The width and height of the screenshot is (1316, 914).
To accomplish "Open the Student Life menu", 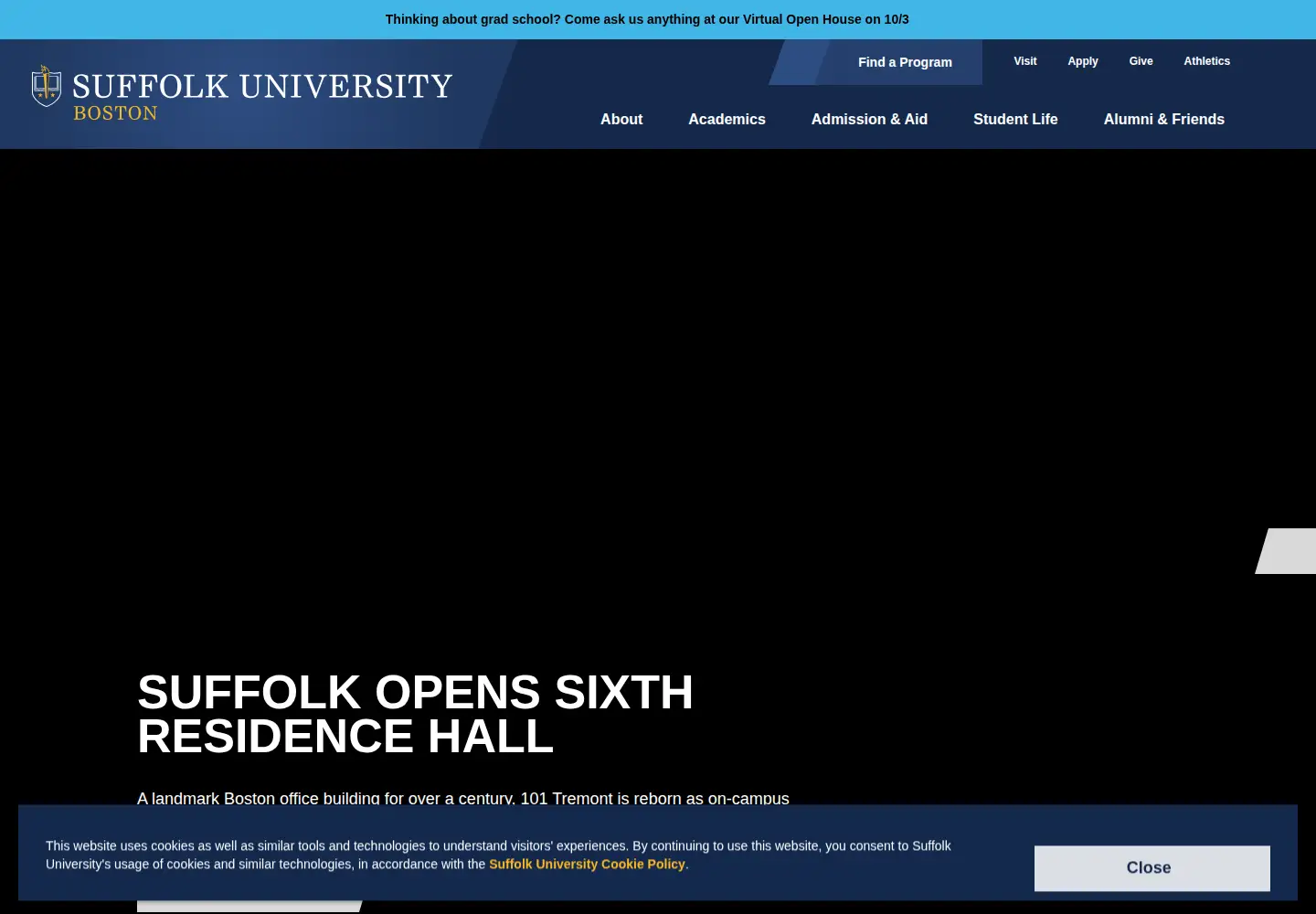I will (1015, 119).
